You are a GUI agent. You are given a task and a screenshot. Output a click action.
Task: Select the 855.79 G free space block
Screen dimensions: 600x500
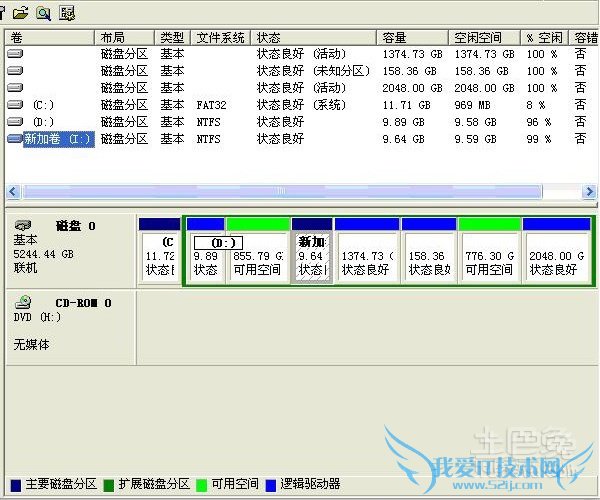[x=258, y=251]
